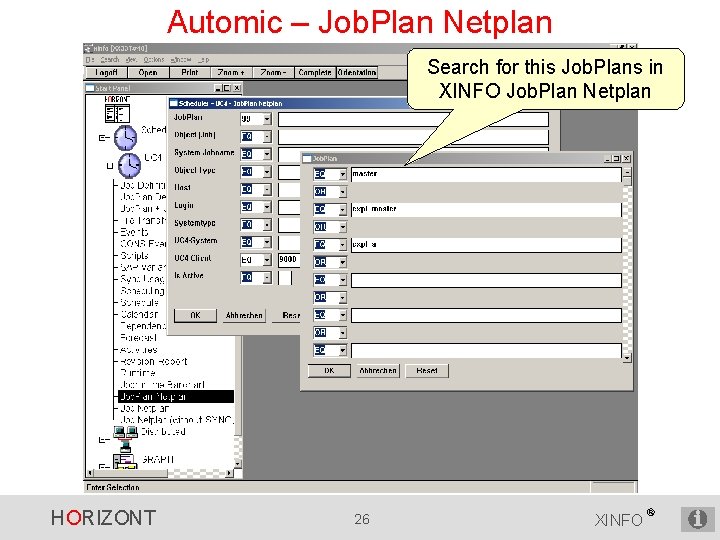Open the EQ dropdown beside 'expl_master' field

pyautogui.click(x=343, y=210)
